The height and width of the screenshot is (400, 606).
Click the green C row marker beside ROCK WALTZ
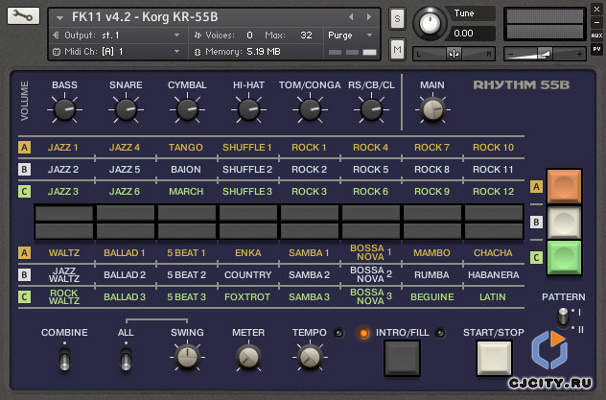[x=24, y=297]
